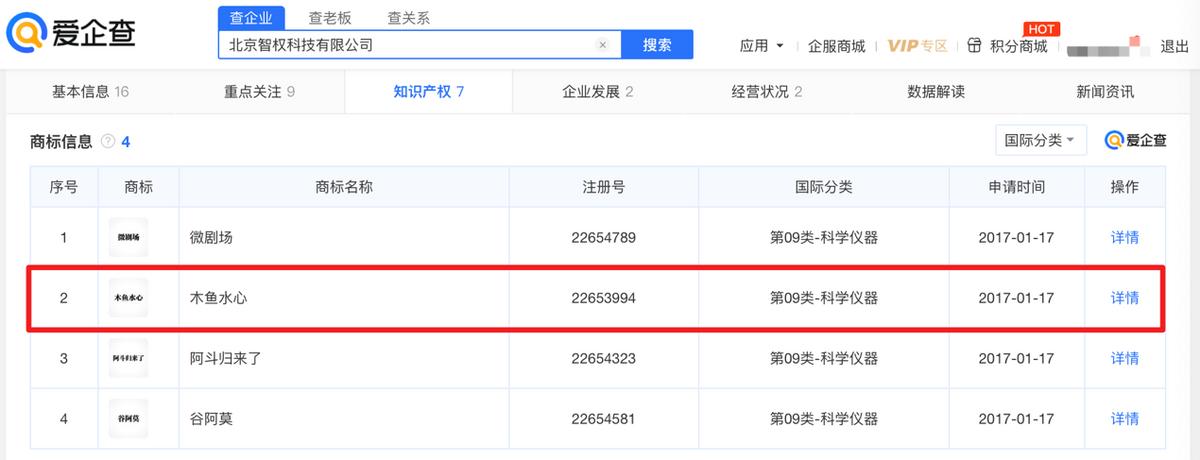Screen dimensions: 1200x460
Task: Click the 国际分类 column header
Action: [x=824, y=187]
